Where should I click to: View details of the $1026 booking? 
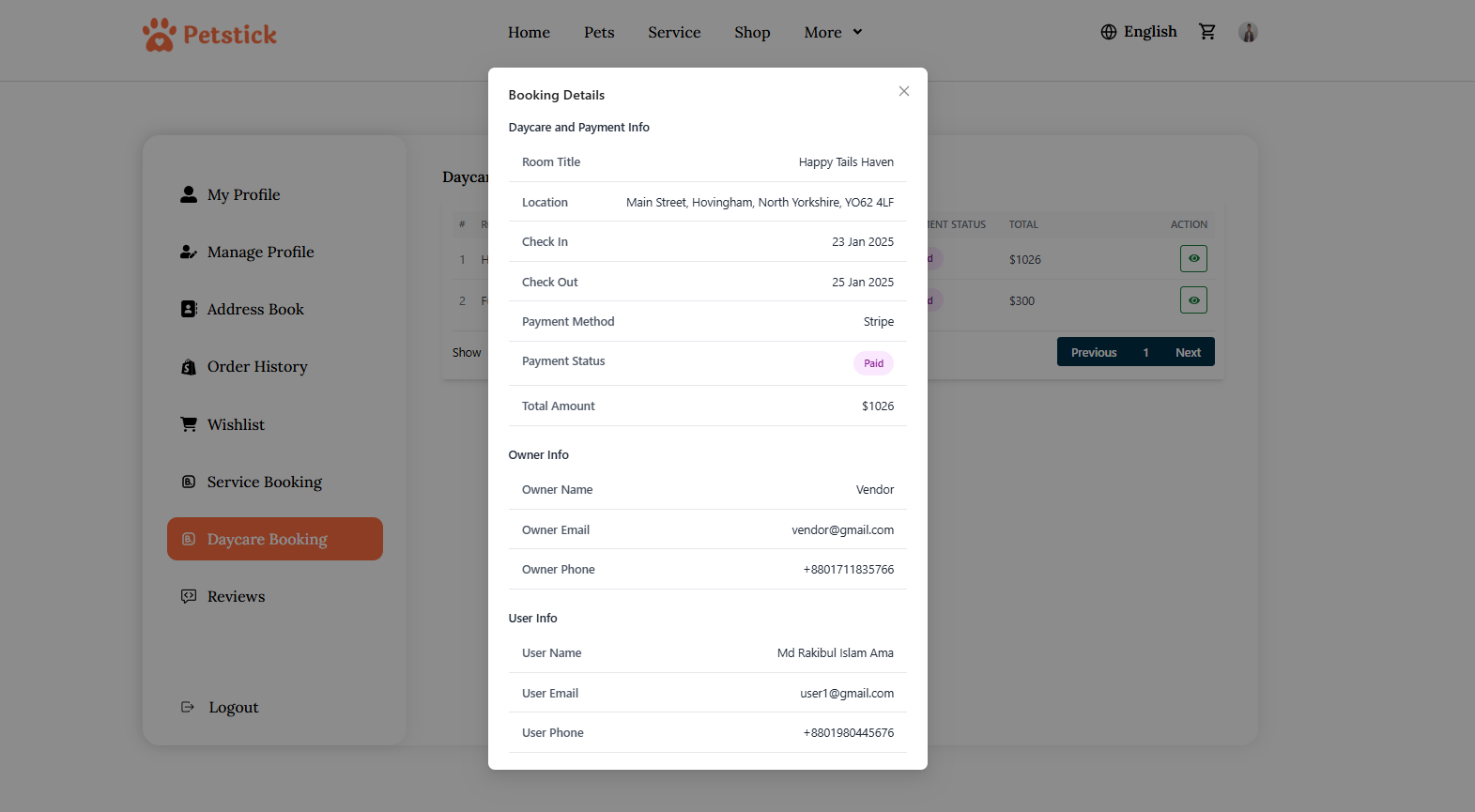coord(1193,259)
